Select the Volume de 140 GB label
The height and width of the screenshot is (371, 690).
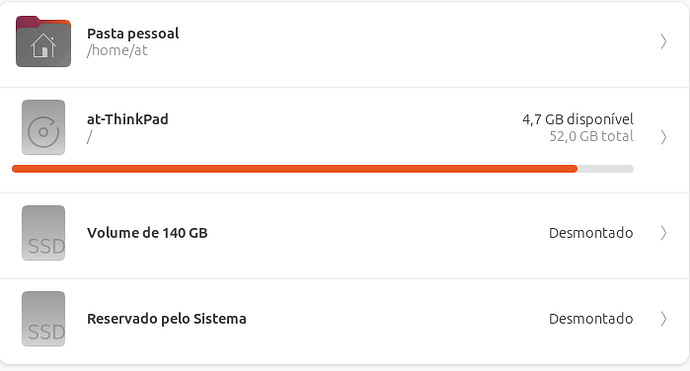click(x=147, y=233)
